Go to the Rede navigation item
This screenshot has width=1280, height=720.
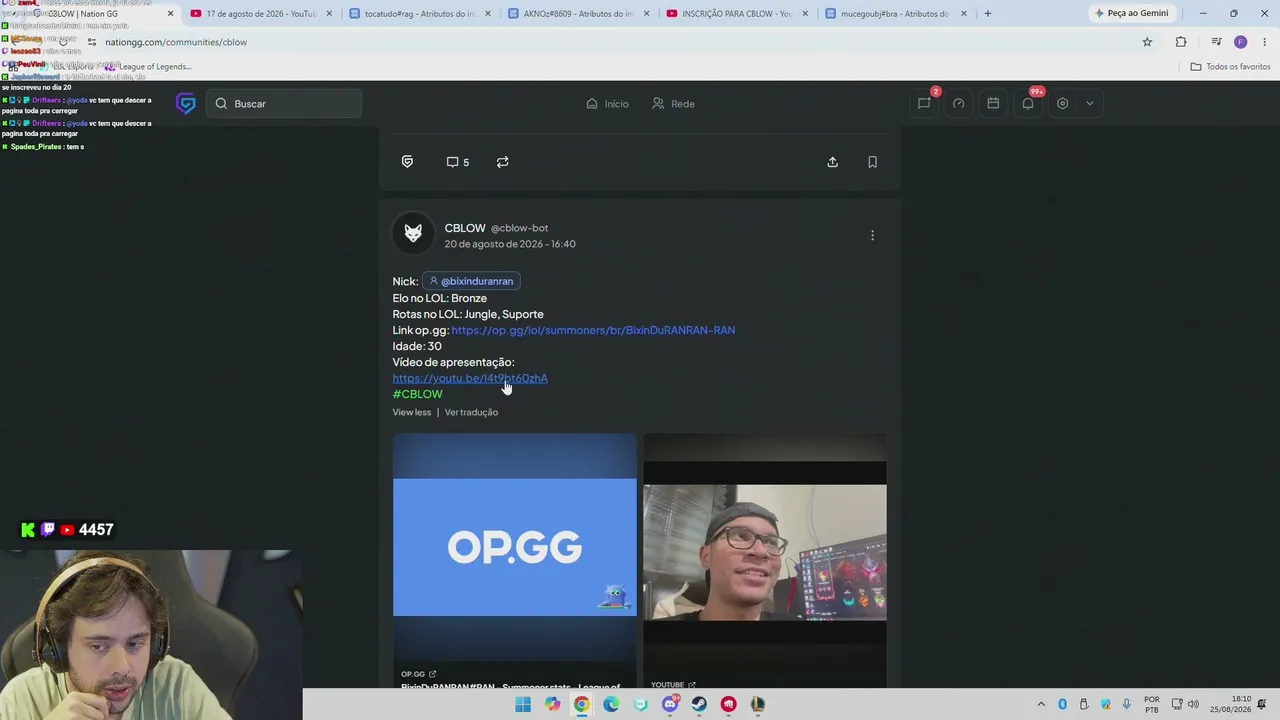(673, 104)
